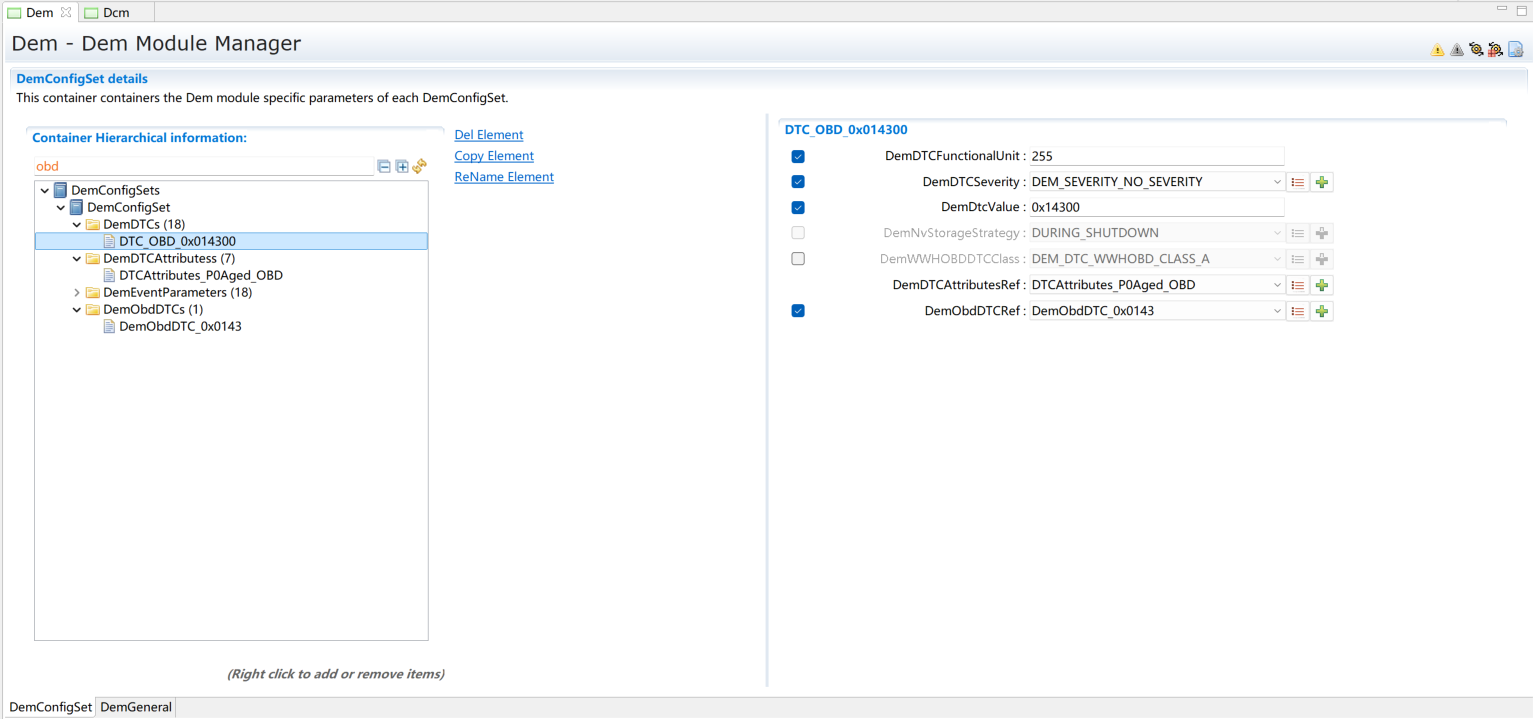
Task: Toggle the DemObdDTCRef checkbox
Action: (x=798, y=311)
